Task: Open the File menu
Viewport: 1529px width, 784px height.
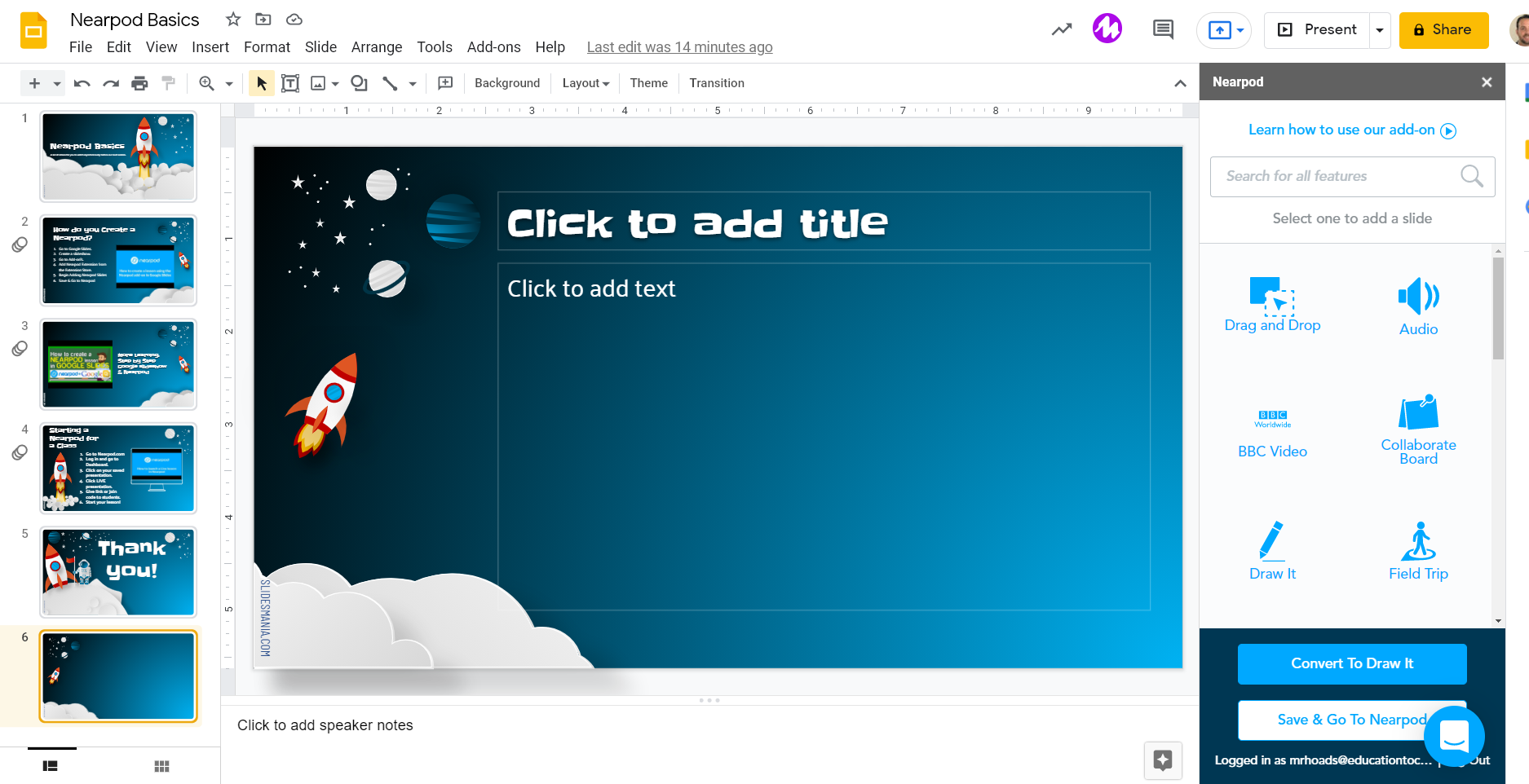Action: 81,47
